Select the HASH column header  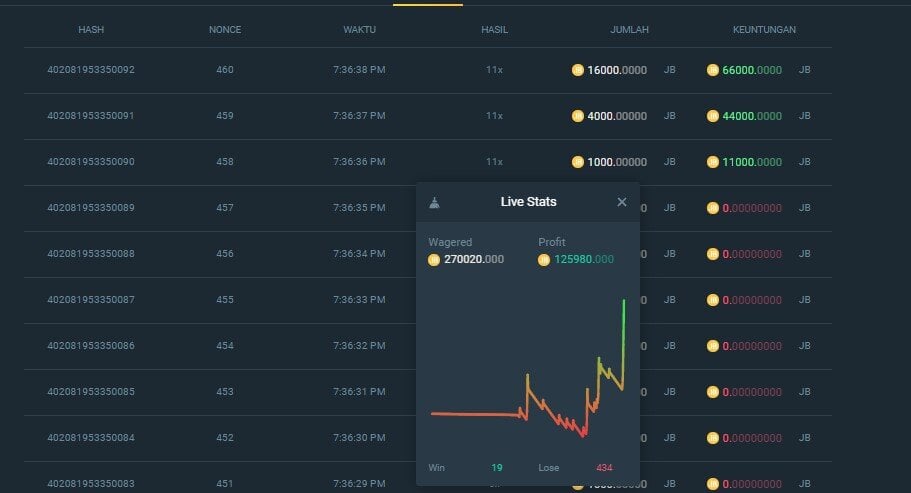[91, 30]
